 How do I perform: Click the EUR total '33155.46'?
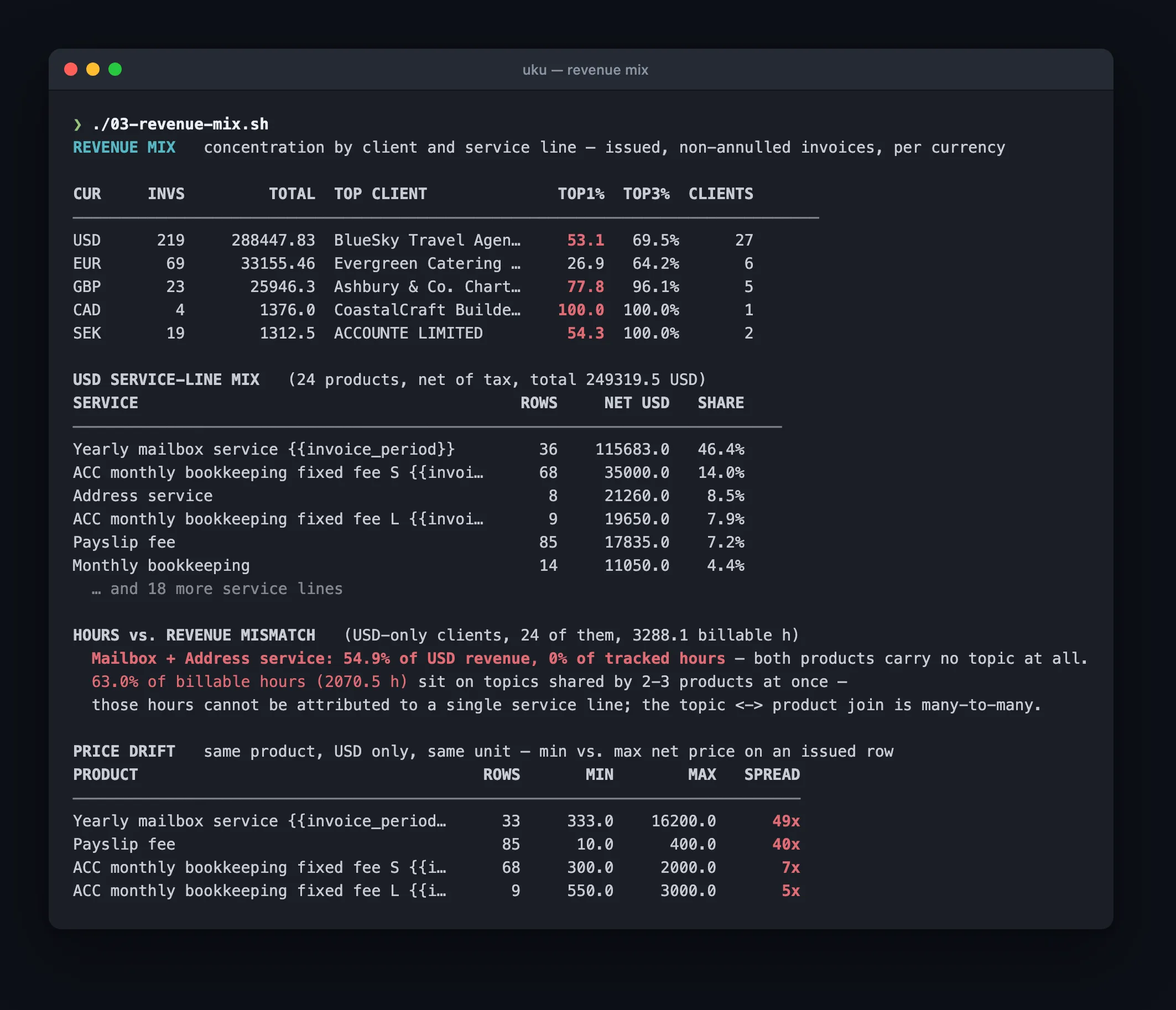[278, 264]
